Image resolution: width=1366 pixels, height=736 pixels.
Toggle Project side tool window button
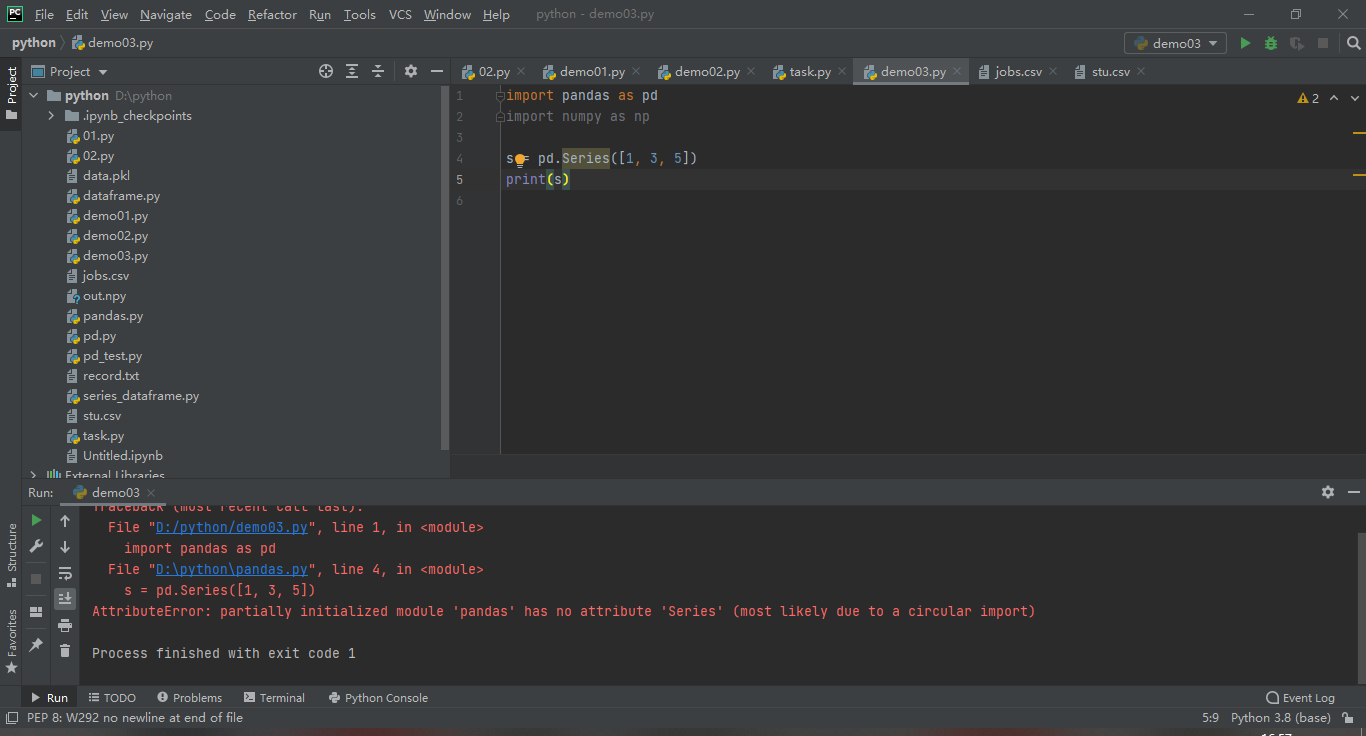click(x=11, y=93)
